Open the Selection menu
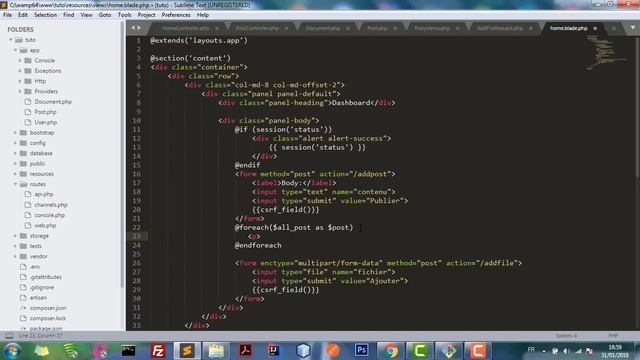 45,15
